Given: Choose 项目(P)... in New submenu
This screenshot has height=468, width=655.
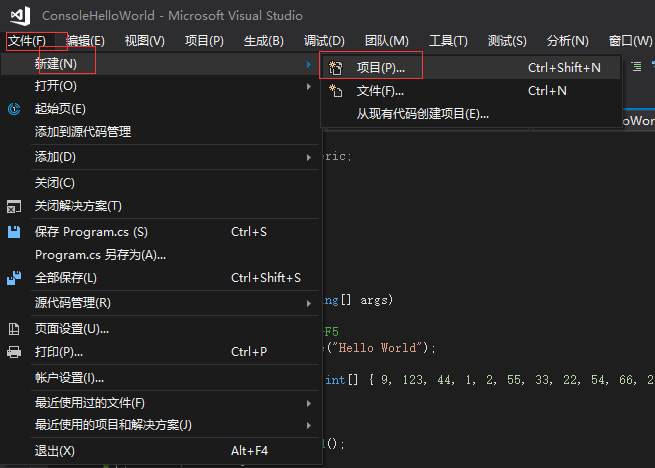Looking at the screenshot, I should pos(471,68).
